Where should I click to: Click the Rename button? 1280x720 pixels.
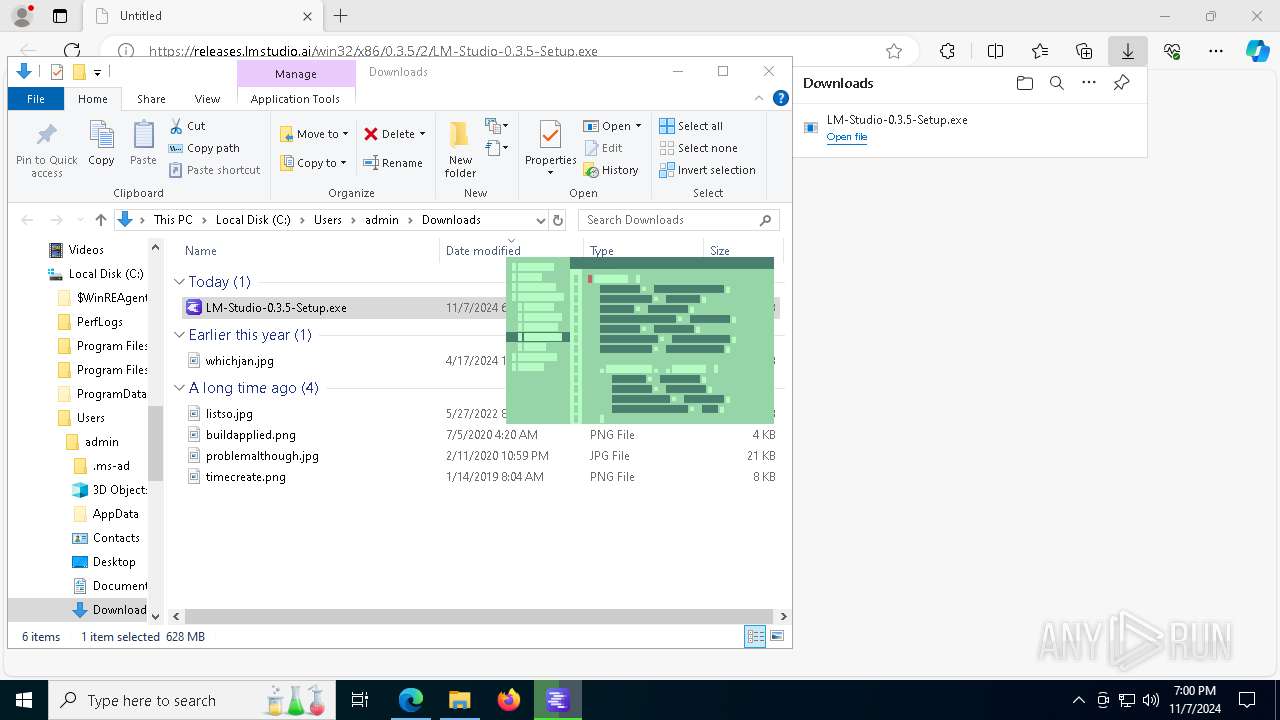pos(393,163)
